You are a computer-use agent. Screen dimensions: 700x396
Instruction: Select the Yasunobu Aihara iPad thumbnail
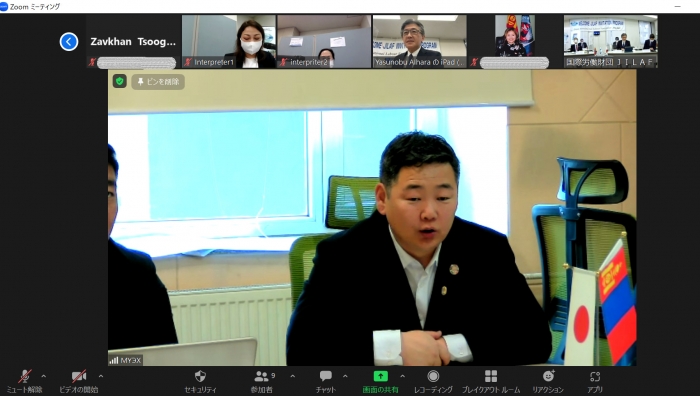pyautogui.click(x=420, y=42)
